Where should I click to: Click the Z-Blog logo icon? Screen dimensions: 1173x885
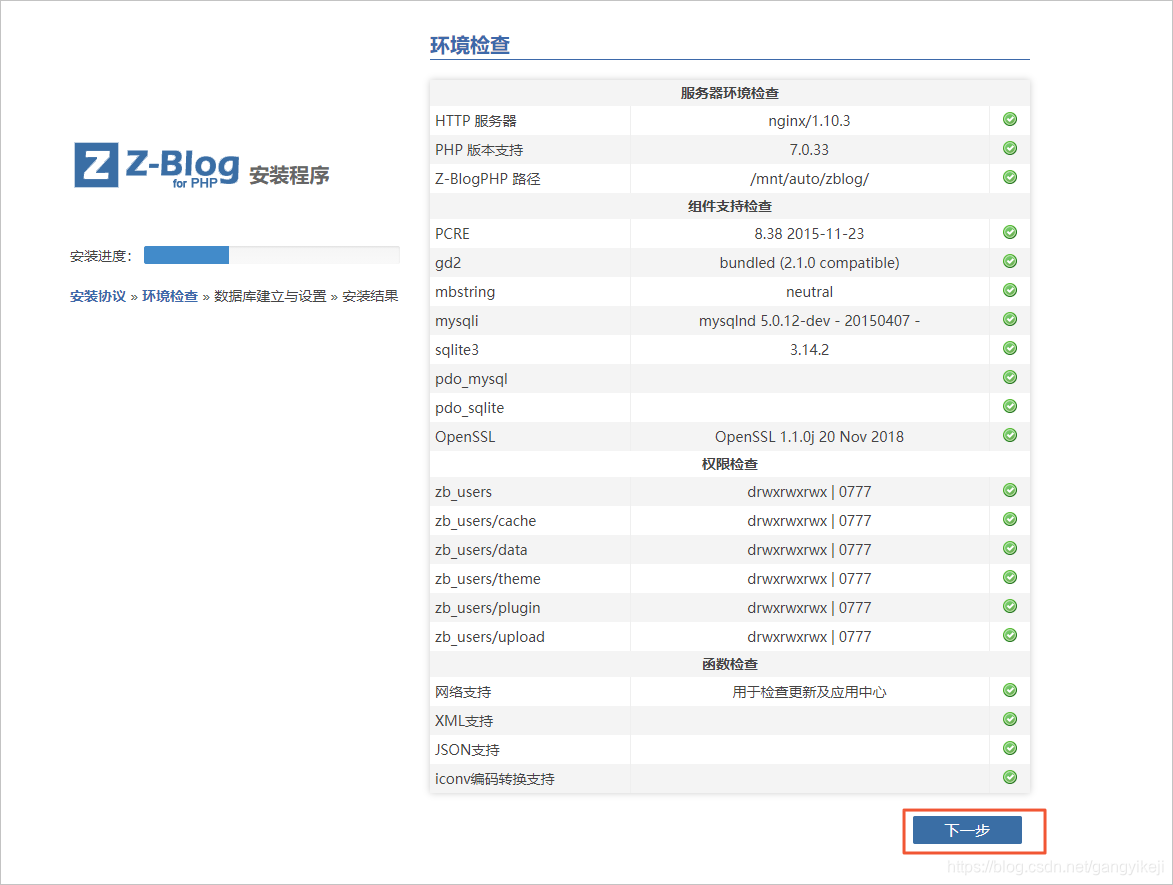pos(97,165)
